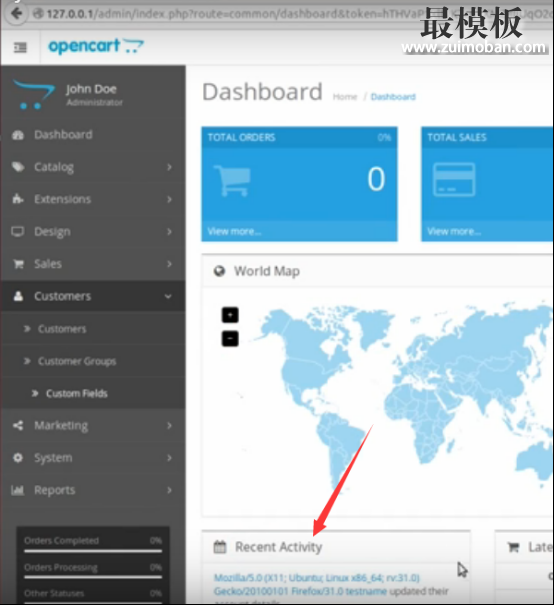Viewport: 554px width, 605px height.
Task: Click the John Doe profile cart avatar
Action: point(34,95)
